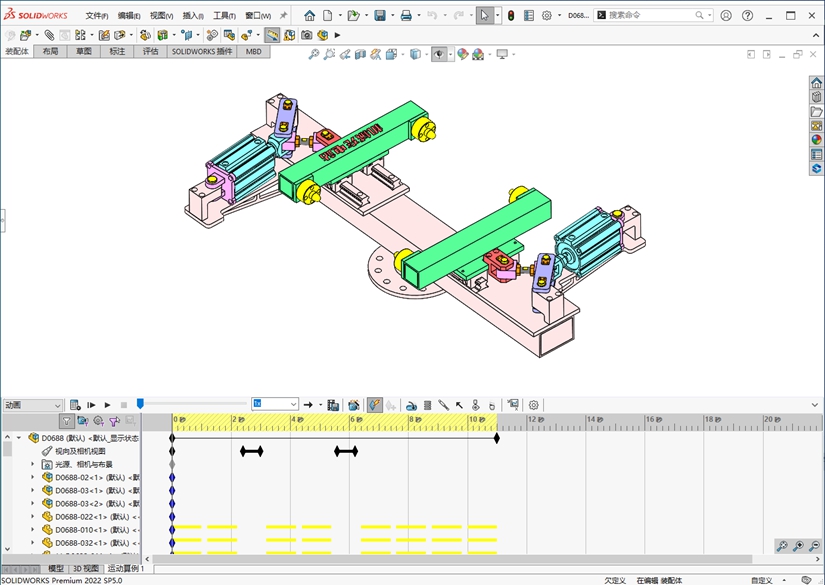Toggle the Select arrow tool in top toolbar
The width and height of the screenshot is (825, 585).
click(485, 16)
